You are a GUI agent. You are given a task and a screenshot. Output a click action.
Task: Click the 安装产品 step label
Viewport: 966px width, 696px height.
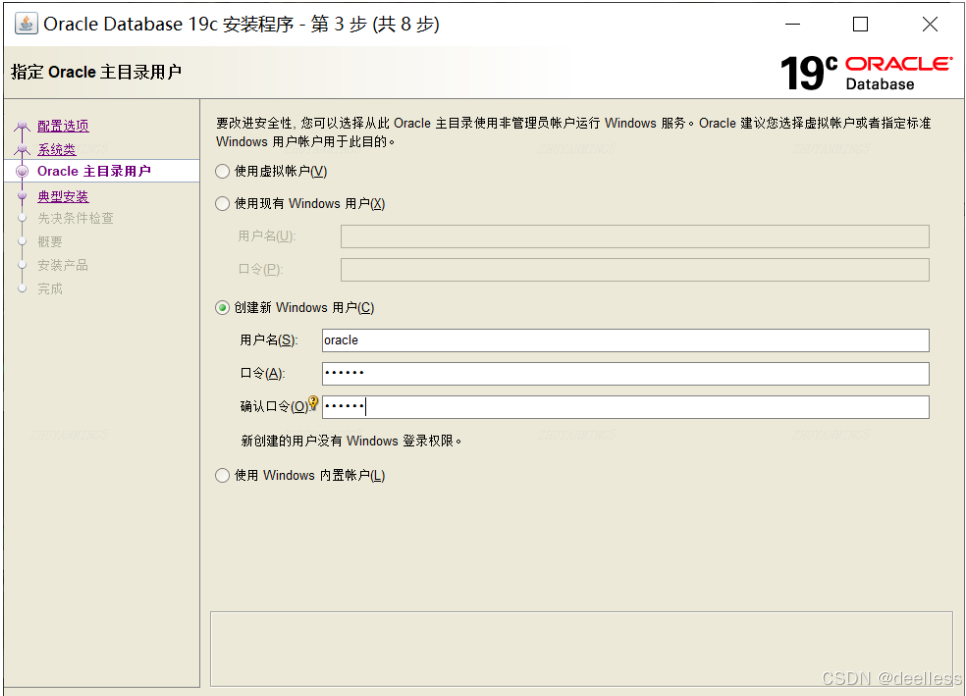pos(63,265)
